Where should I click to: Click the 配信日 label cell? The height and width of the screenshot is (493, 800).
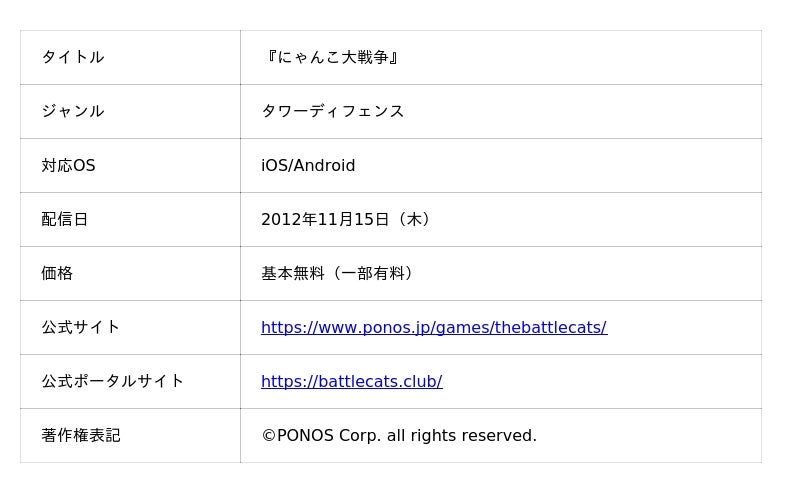131,219
